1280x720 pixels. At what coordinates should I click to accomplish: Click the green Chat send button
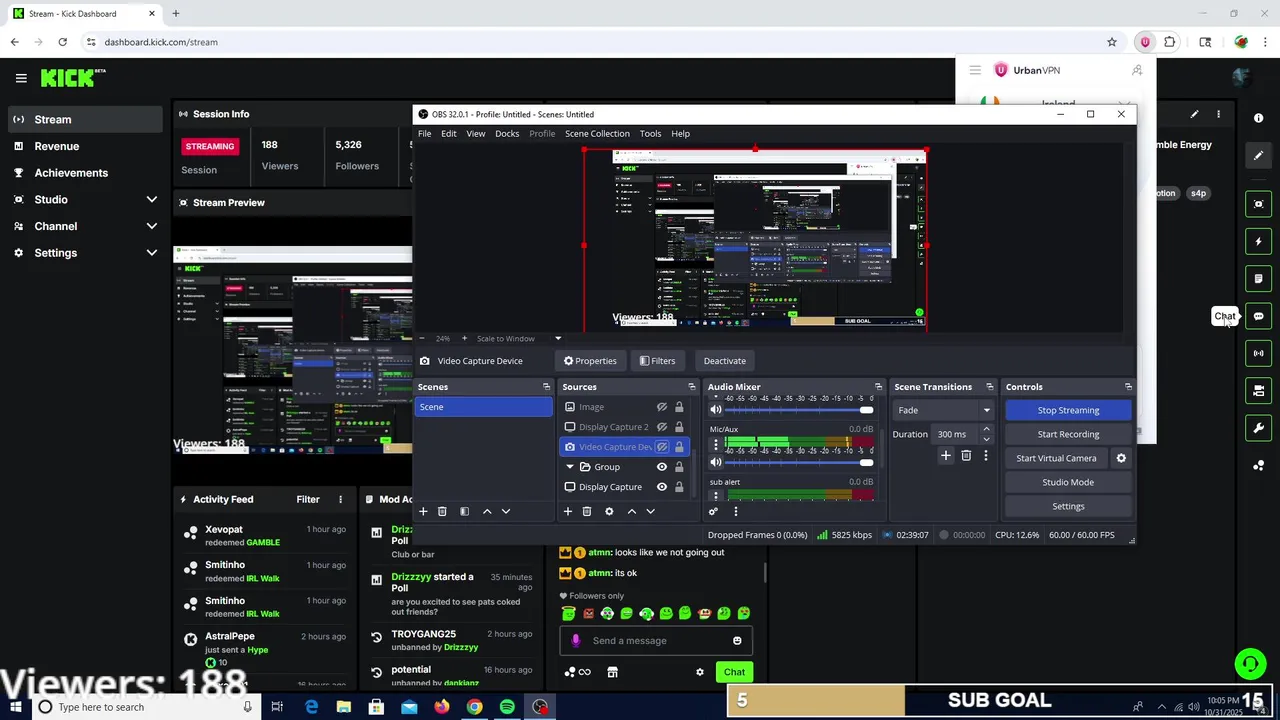pyautogui.click(x=734, y=672)
